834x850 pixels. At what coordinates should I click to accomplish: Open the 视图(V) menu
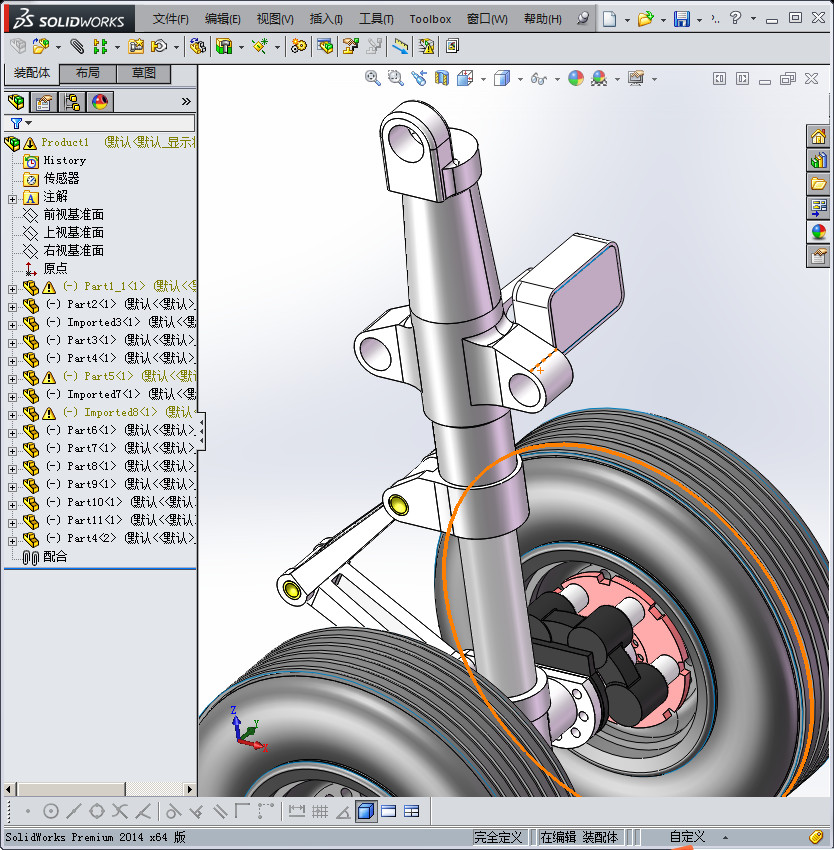[275, 19]
